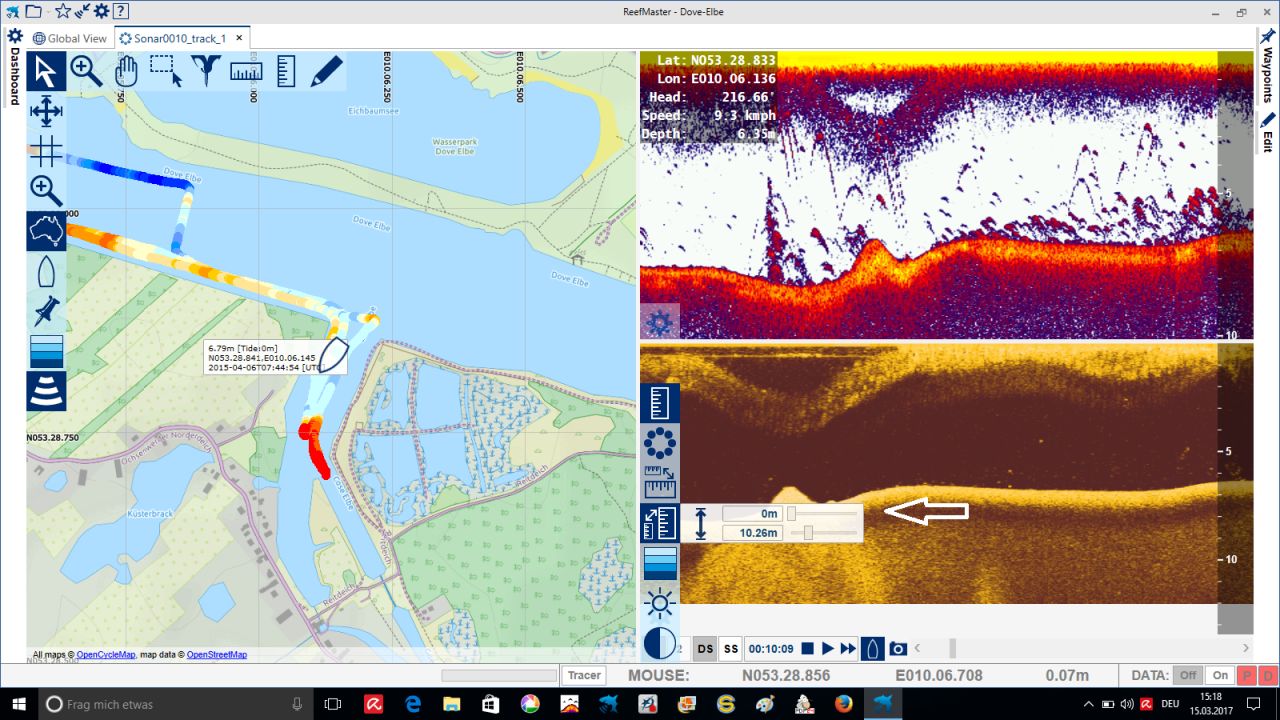Click the camera snapshot icon
Image resolution: width=1280 pixels, height=720 pixels.
tap(898, 649)
